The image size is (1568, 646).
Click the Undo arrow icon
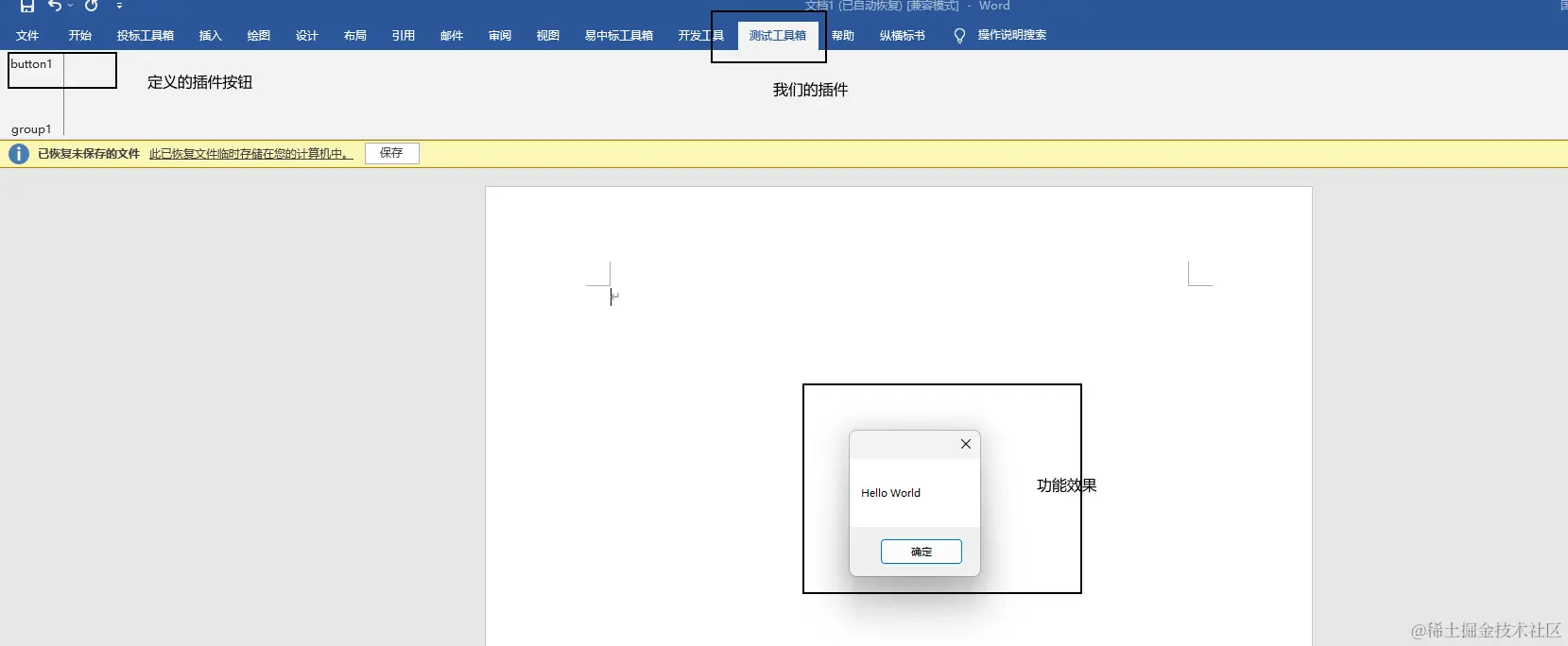[x=55, y=6]
